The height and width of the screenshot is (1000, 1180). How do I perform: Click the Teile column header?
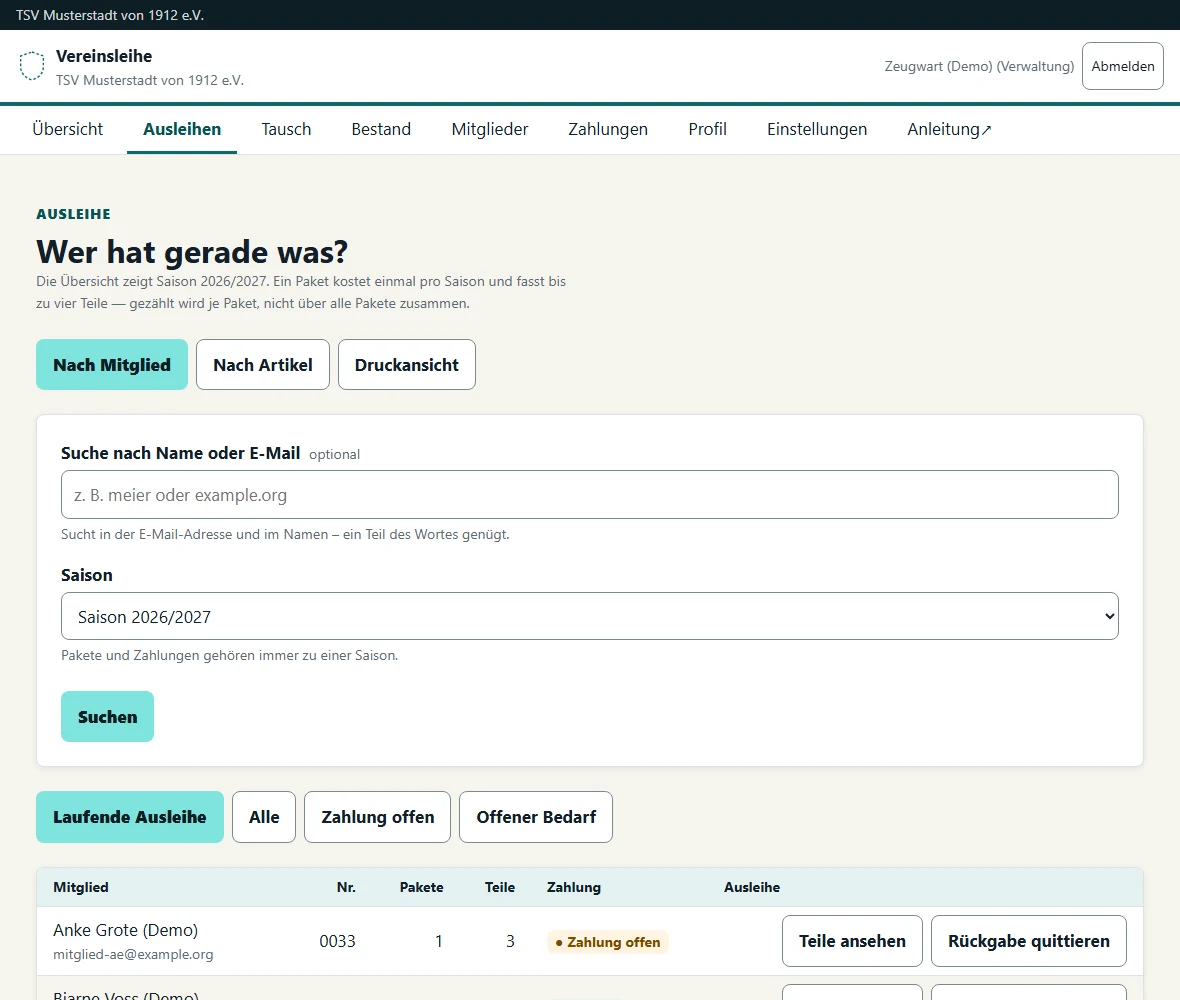pos(500,887)
